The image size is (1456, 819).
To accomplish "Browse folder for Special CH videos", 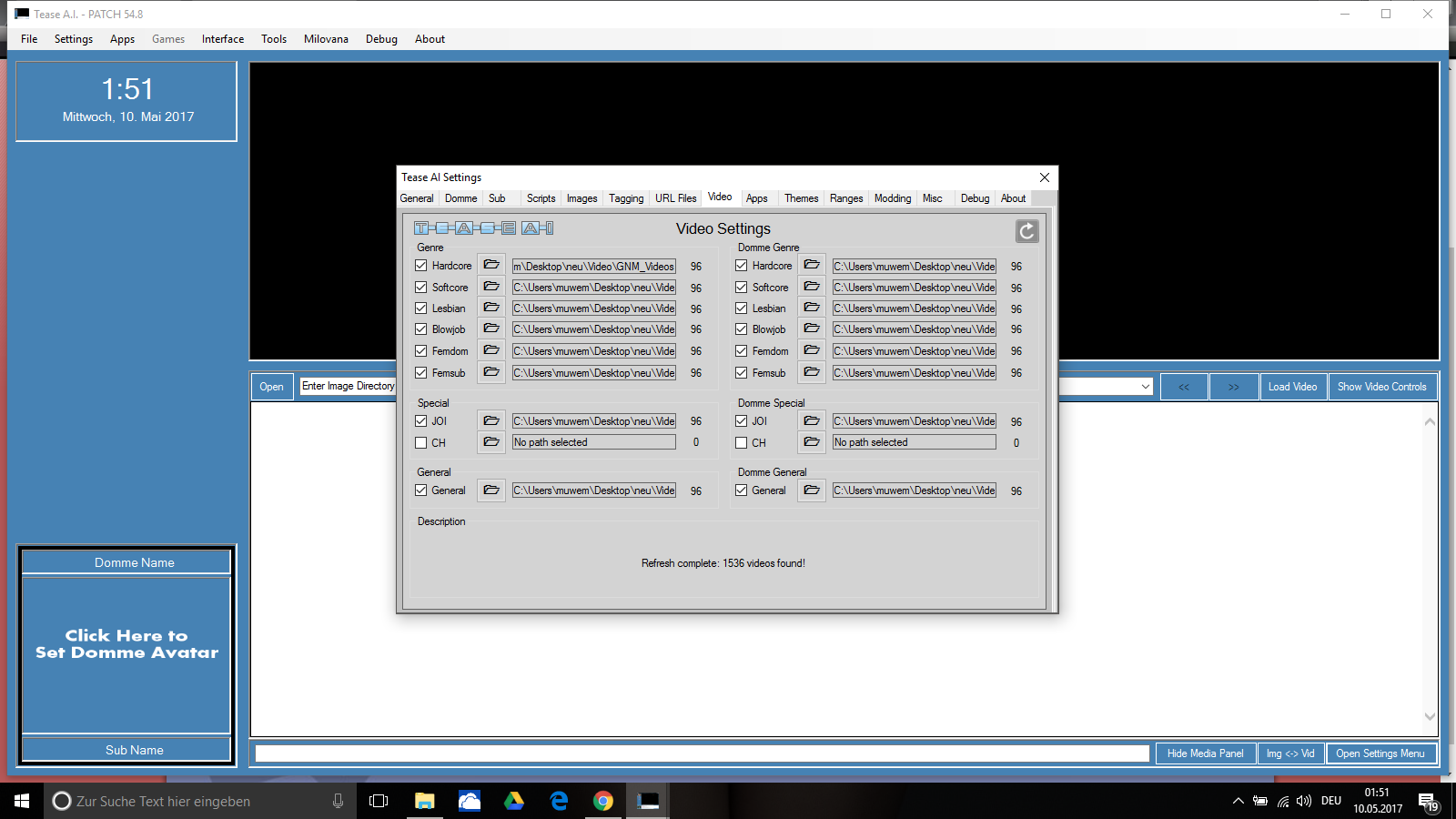I will (491, 443).
